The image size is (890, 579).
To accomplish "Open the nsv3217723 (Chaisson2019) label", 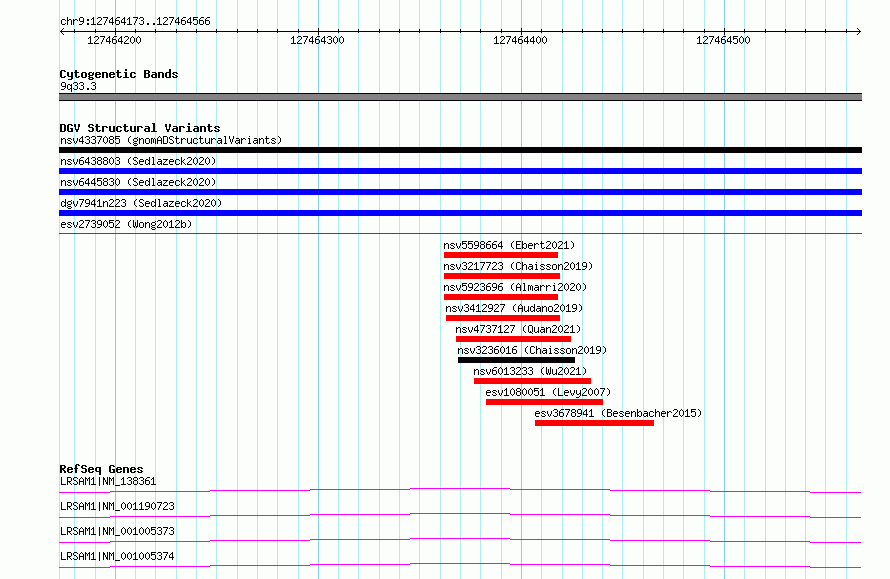I will coord(518,266).
